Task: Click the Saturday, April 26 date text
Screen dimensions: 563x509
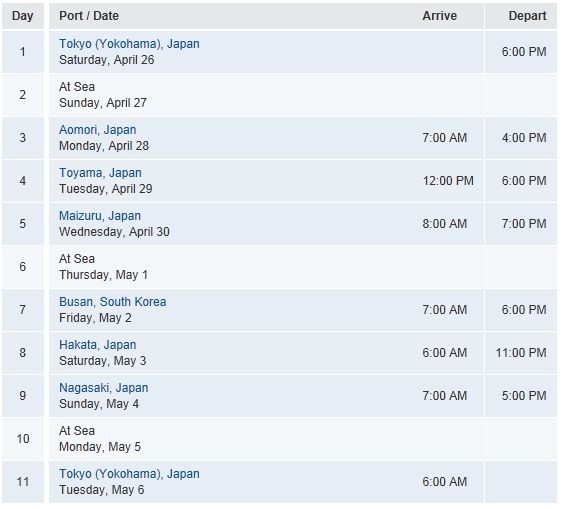Action: tap(107, 60)
